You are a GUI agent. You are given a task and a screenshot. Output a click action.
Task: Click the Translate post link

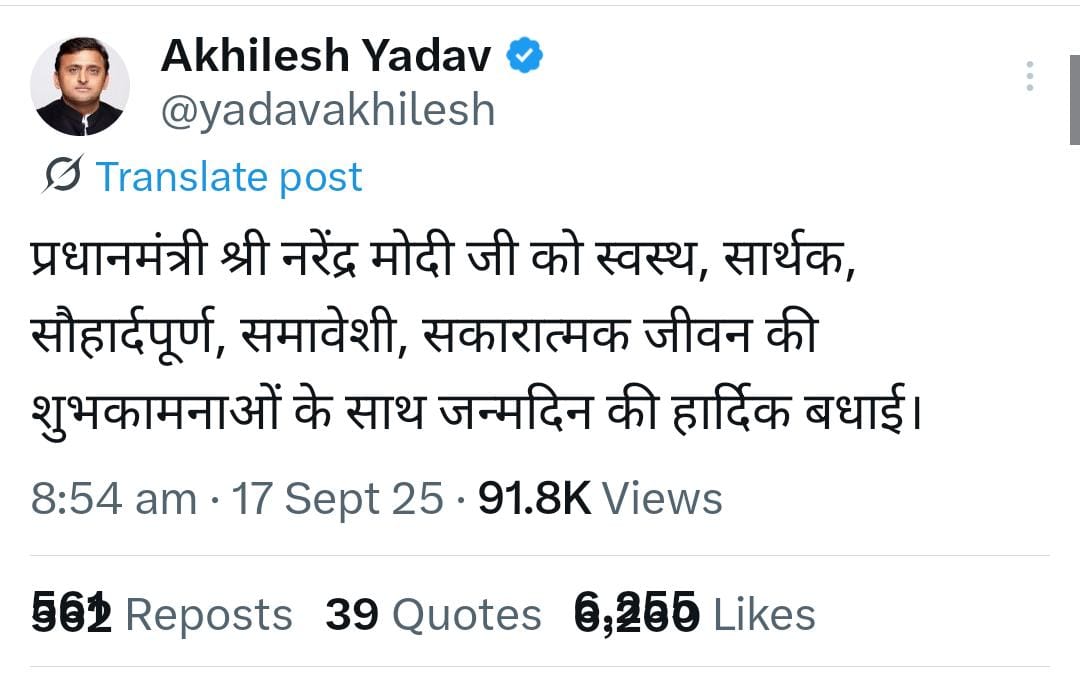(x=229, y=177)
